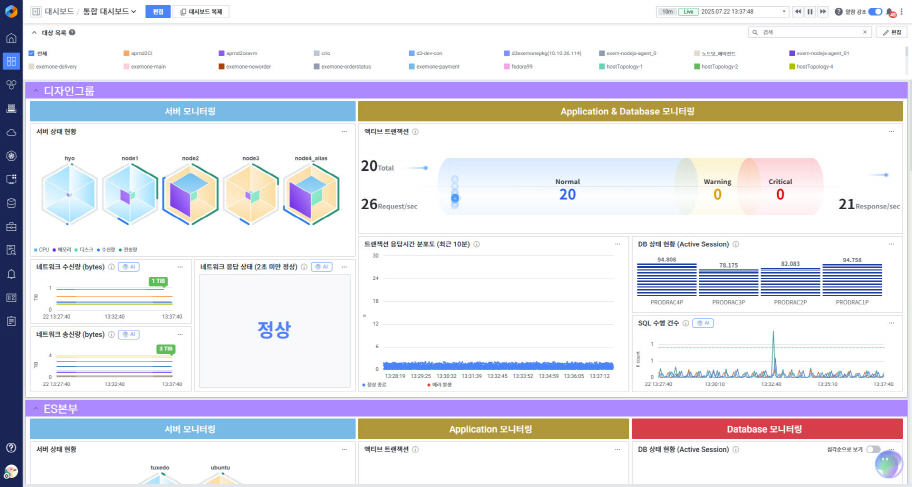Uncheck the 전체 checkbox in the target list
This screenshot has height=487, width=912.
pyautogui.click(x=31, y=53)
